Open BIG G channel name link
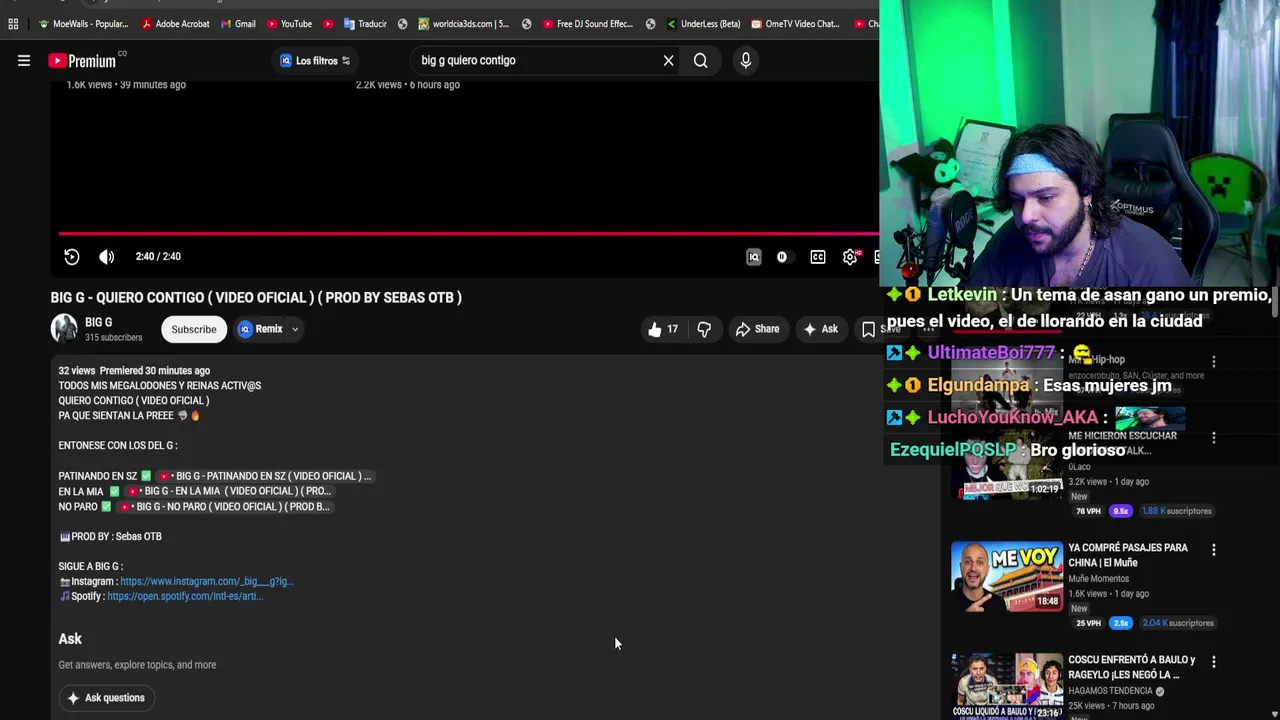The image size is (1280, 720). tap(99, 322)
